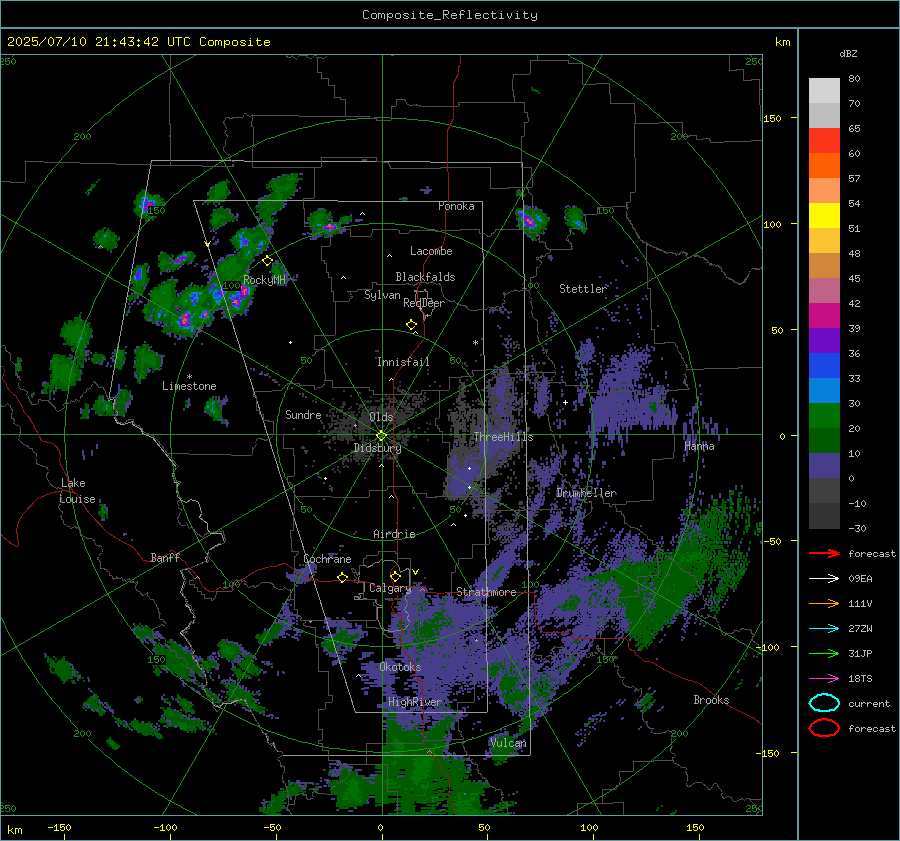This screenshot has height=841, width=900.
Task: Click the Sylvan label
Action: [382, 295]
